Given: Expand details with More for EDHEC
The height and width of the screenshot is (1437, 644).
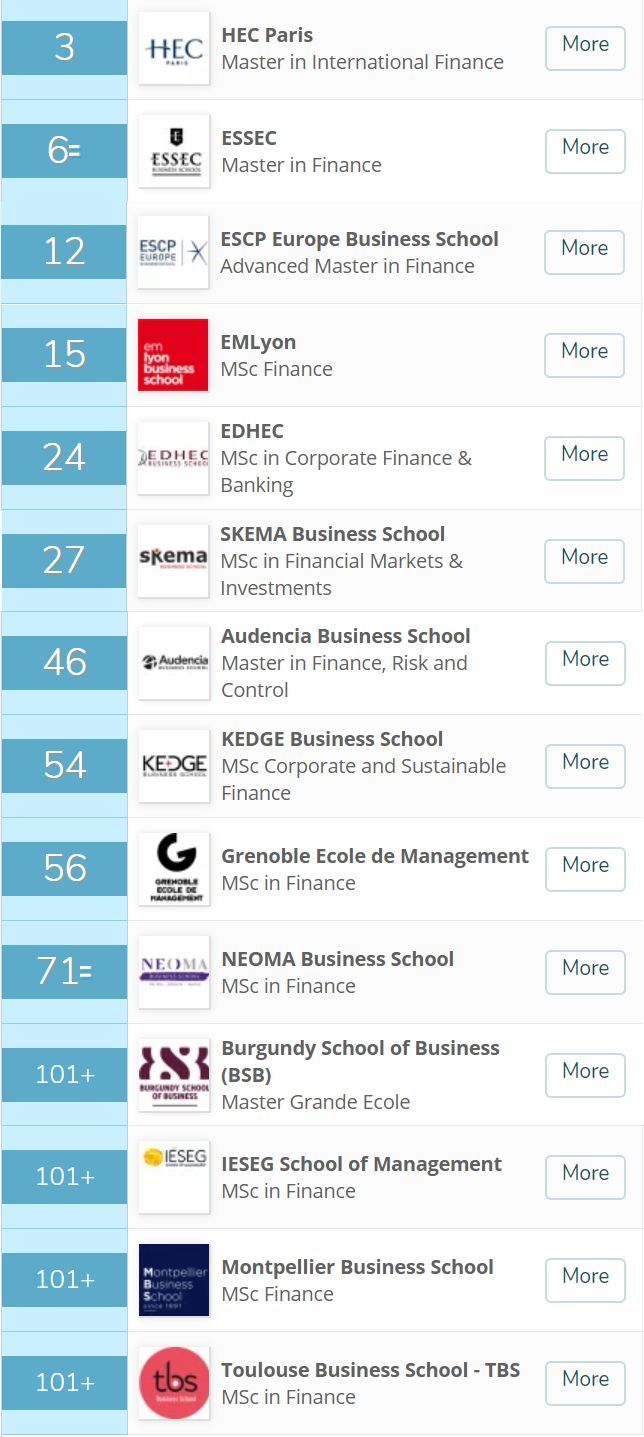Looking at the screenshot, I should point(584,458).
